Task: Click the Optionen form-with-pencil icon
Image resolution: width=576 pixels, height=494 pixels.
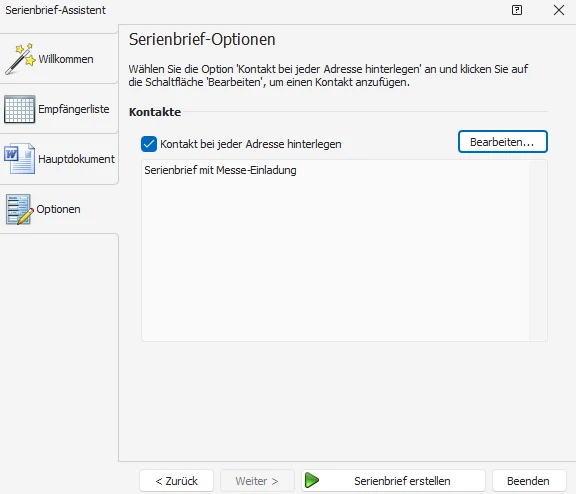Action: click(x=19, y=209)
